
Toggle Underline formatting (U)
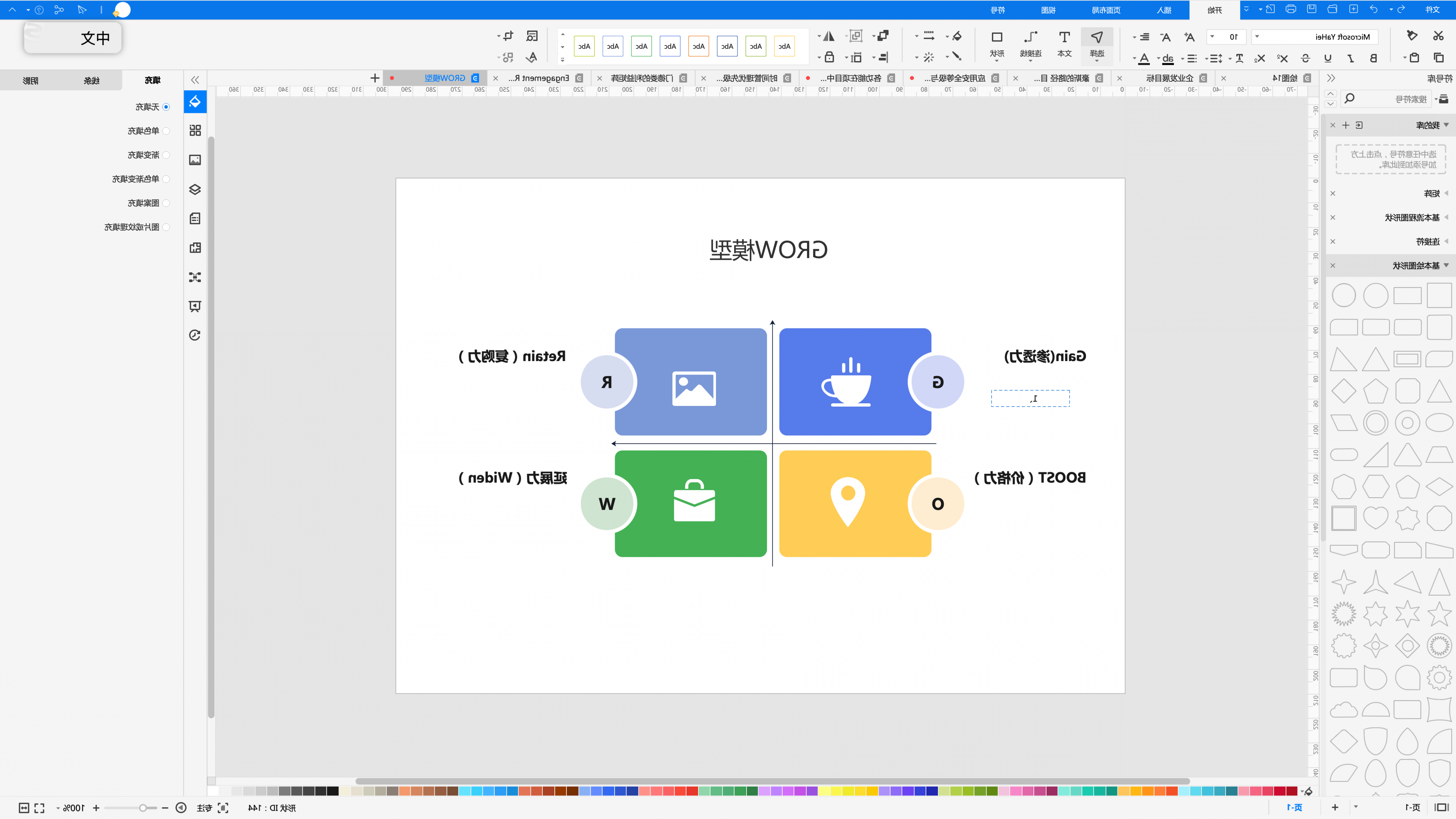coord(1328,58)
